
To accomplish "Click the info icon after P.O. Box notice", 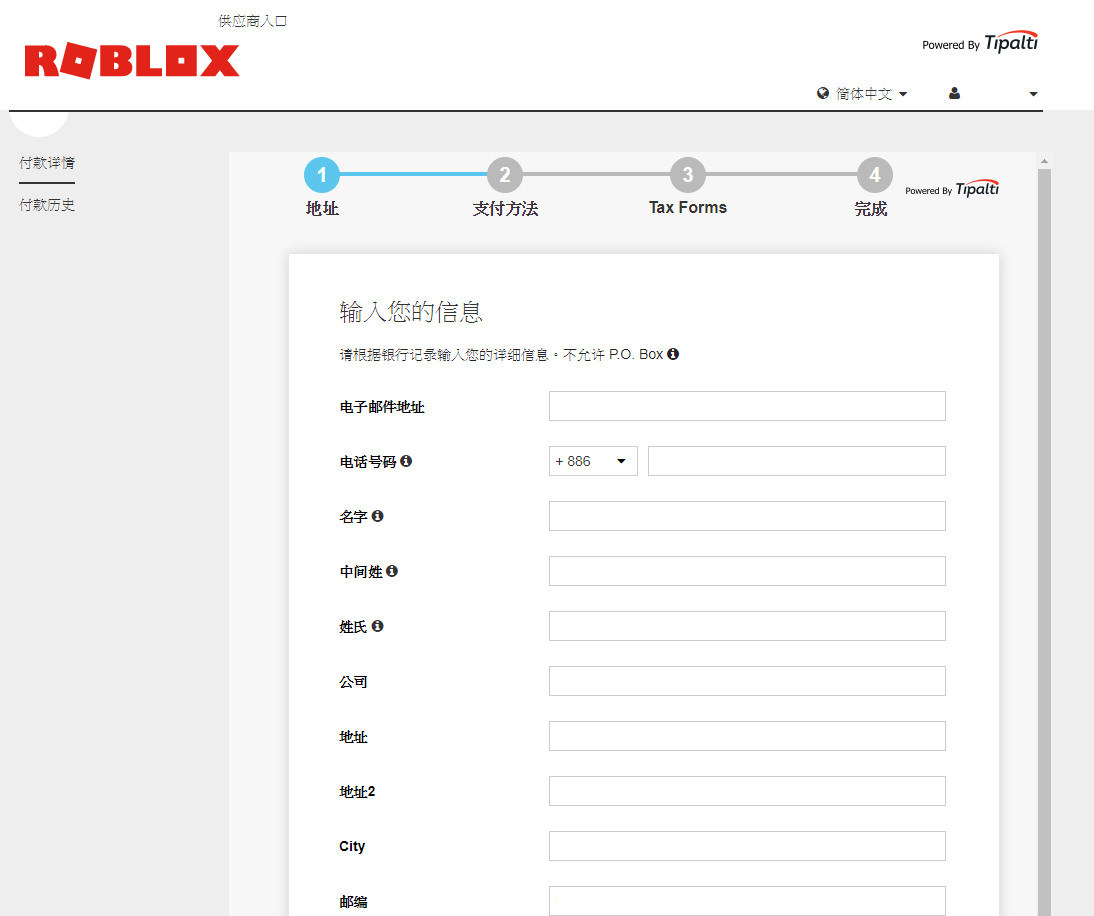I will pos(672,353).
